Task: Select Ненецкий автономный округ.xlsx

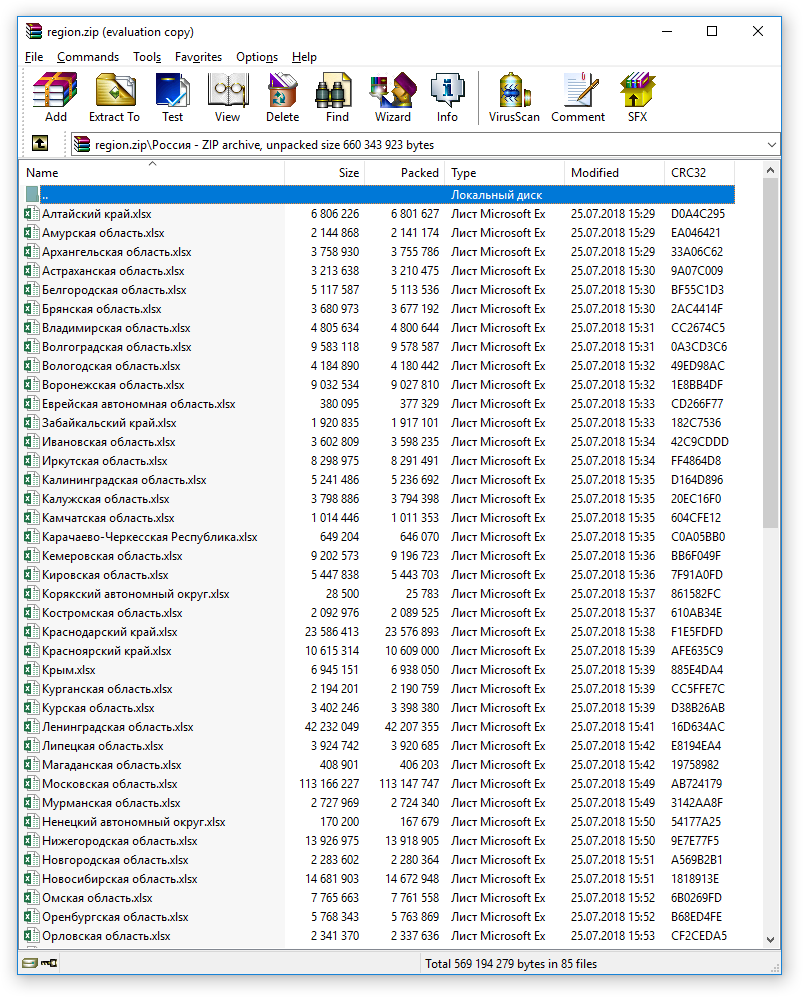Action: pos(378,822)
